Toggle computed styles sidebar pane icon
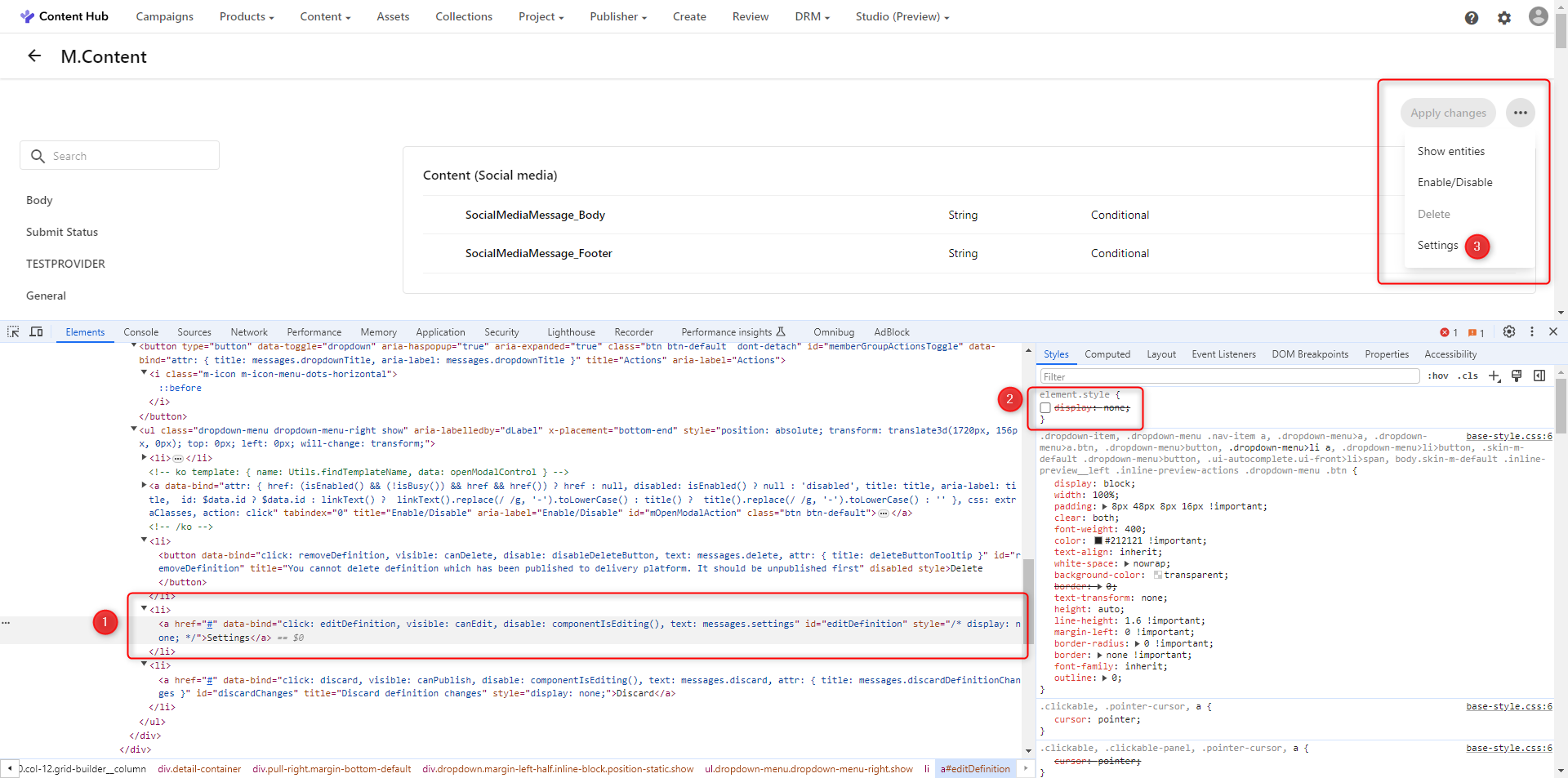The image size is (1568, 778). (x=1539, y=376)
